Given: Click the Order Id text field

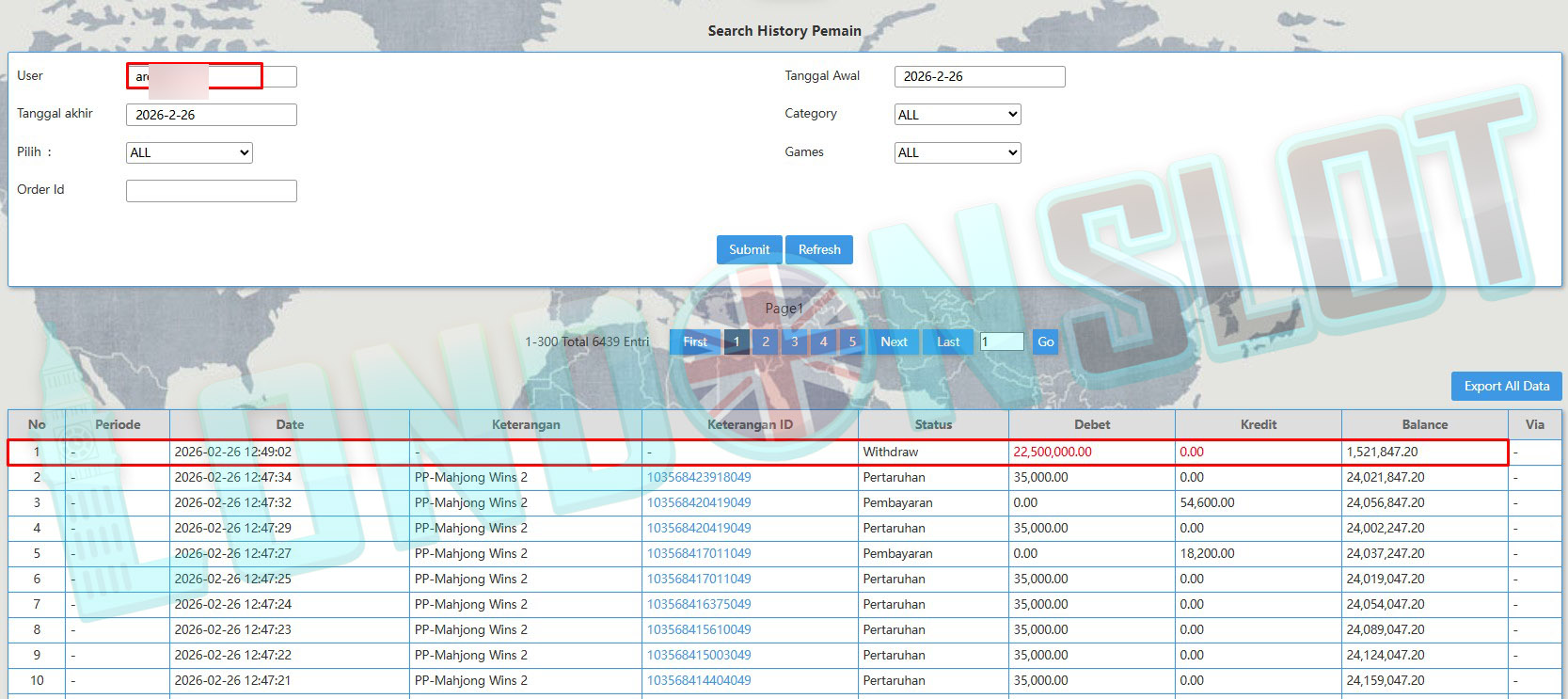Looking at the screenshot, I should (x=212, y=191).
